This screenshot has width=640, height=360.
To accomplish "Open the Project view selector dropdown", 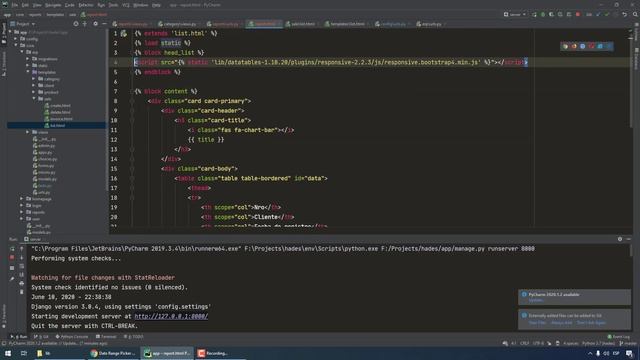I will pyautogui.click(x=22, y=24).
